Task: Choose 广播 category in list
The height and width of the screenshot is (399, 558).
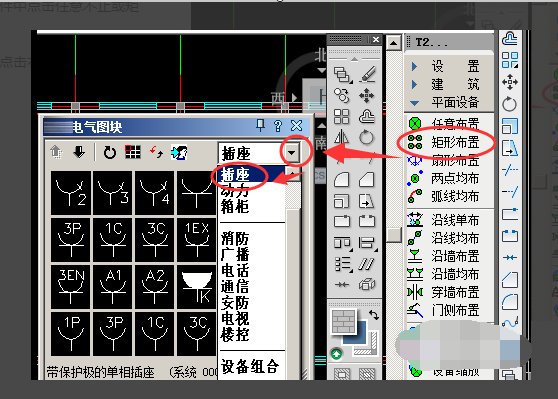Action: [x=235, y=254]
